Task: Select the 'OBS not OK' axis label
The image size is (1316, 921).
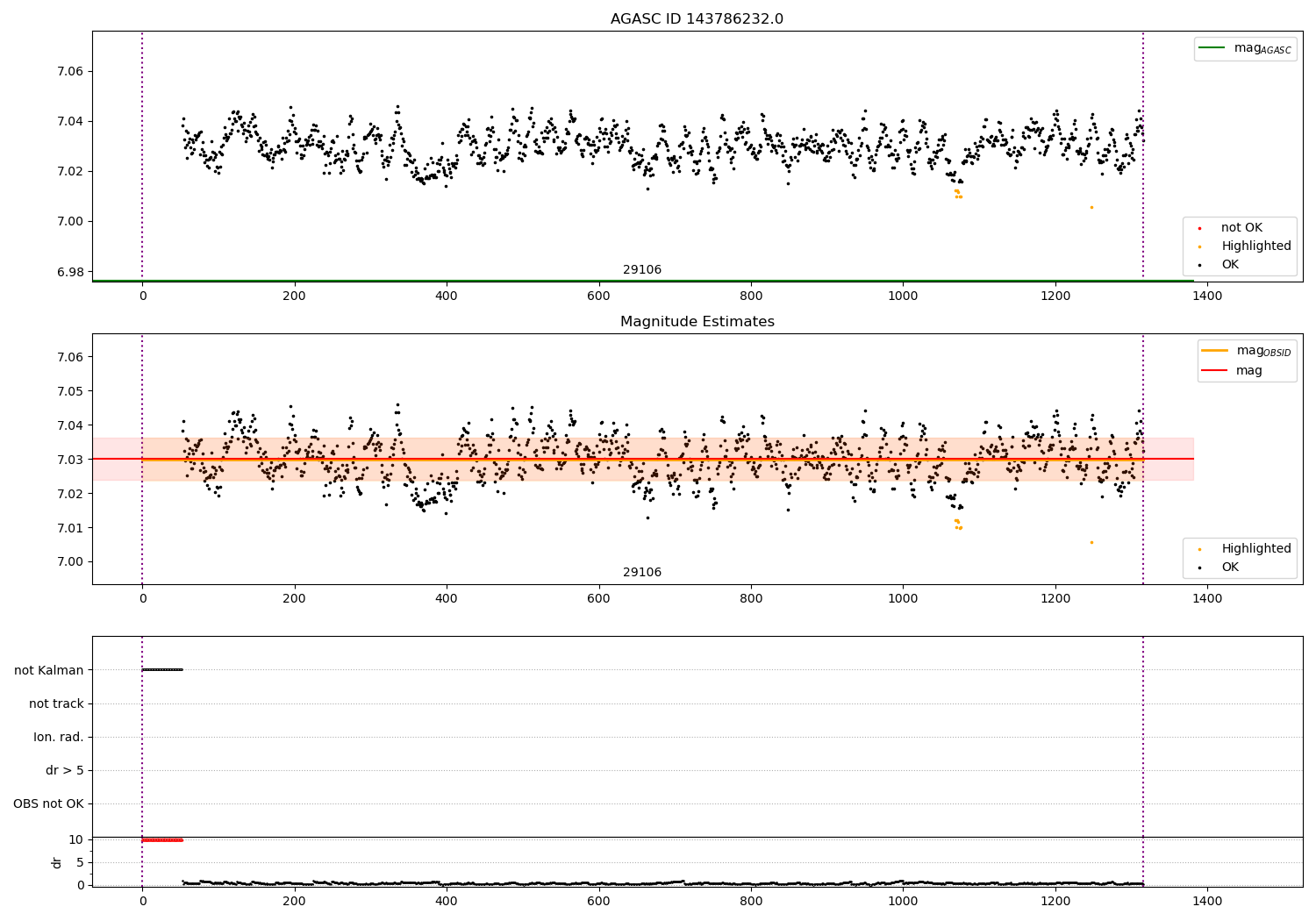Action: tap(48, 803)
